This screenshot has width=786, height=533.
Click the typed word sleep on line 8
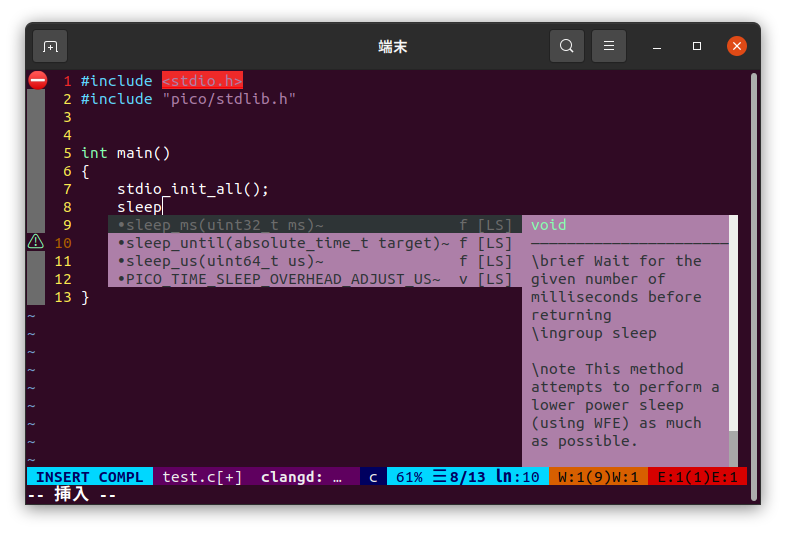(139, 207)
